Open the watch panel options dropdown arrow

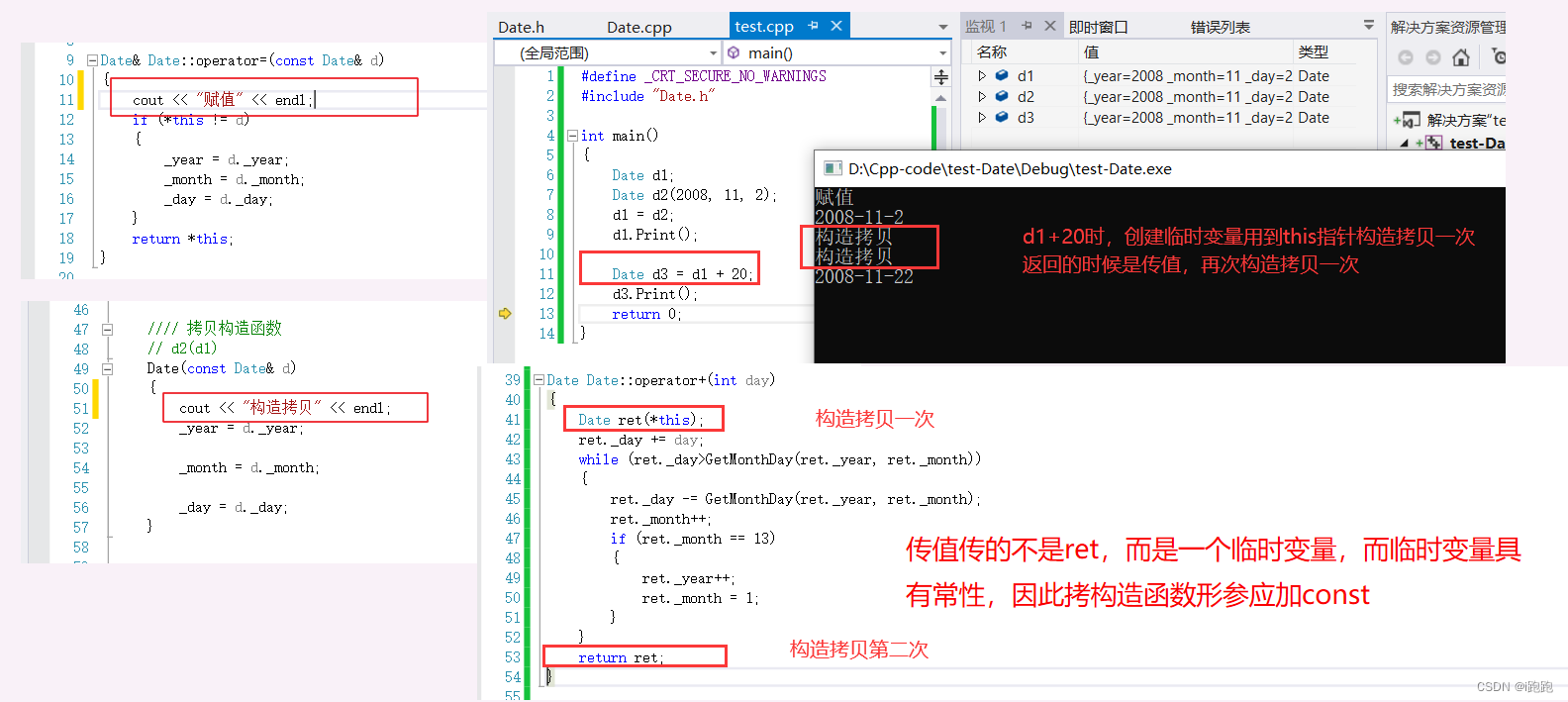pyautogui.click(x=1369, y=25)
